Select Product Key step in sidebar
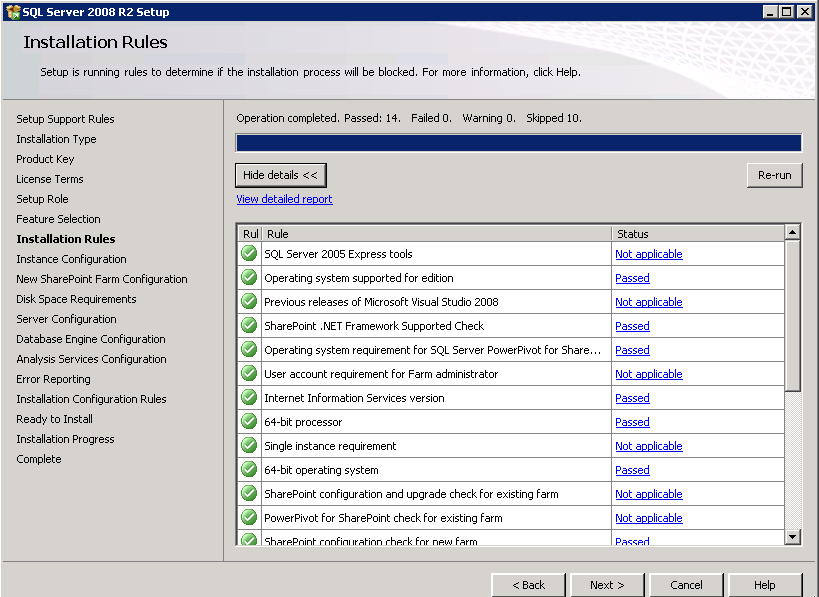 tap(45, 159)
